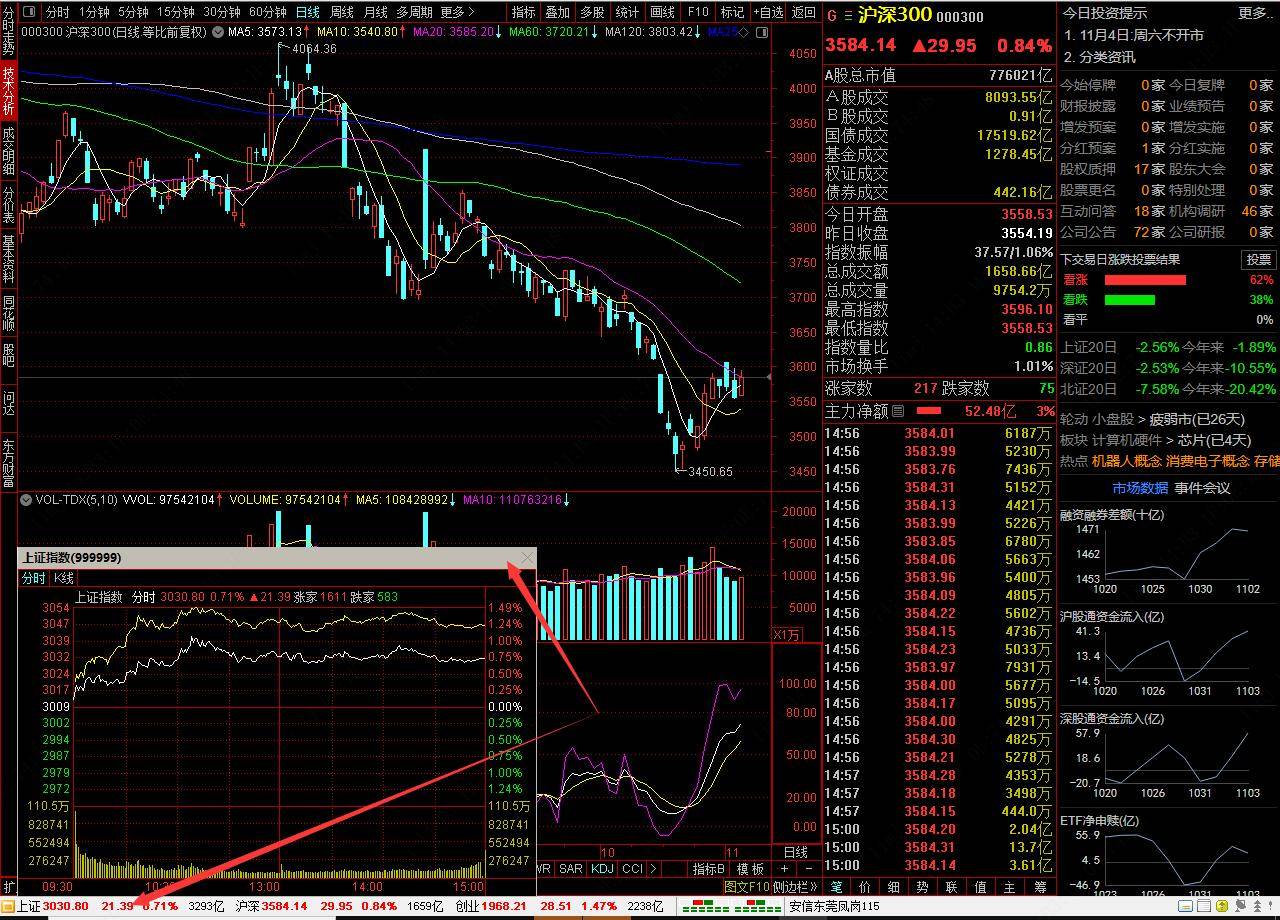Switch 上证指数 popup to K线 tab

click(x=64, y=578)
